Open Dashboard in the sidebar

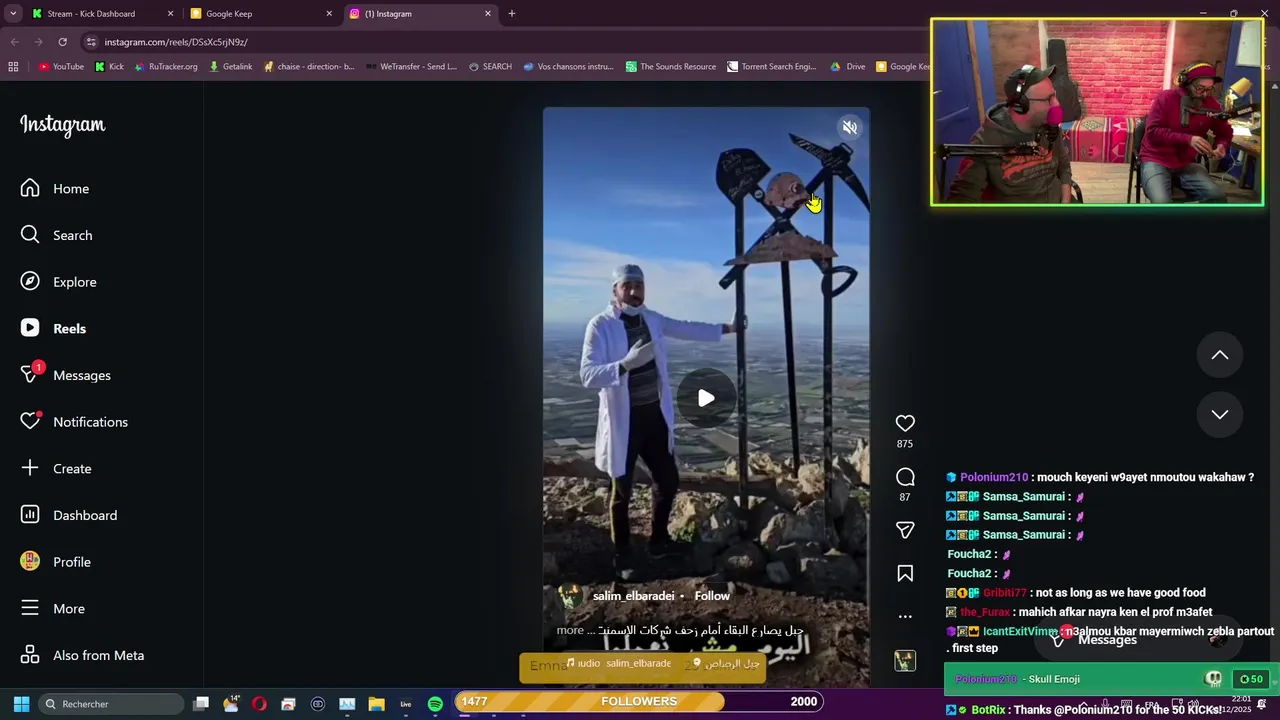click(x=69, y=515)
